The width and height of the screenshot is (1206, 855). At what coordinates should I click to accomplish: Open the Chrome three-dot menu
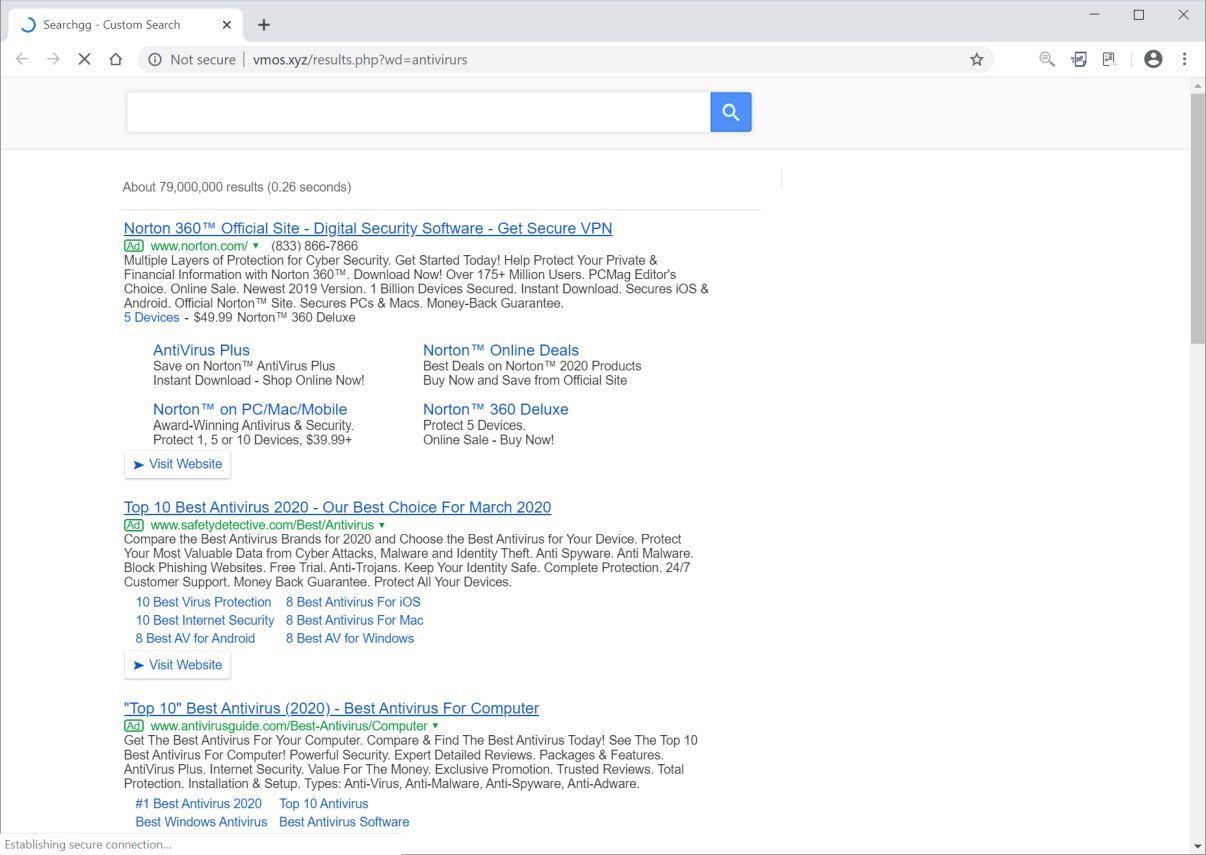coord(1185,59)
